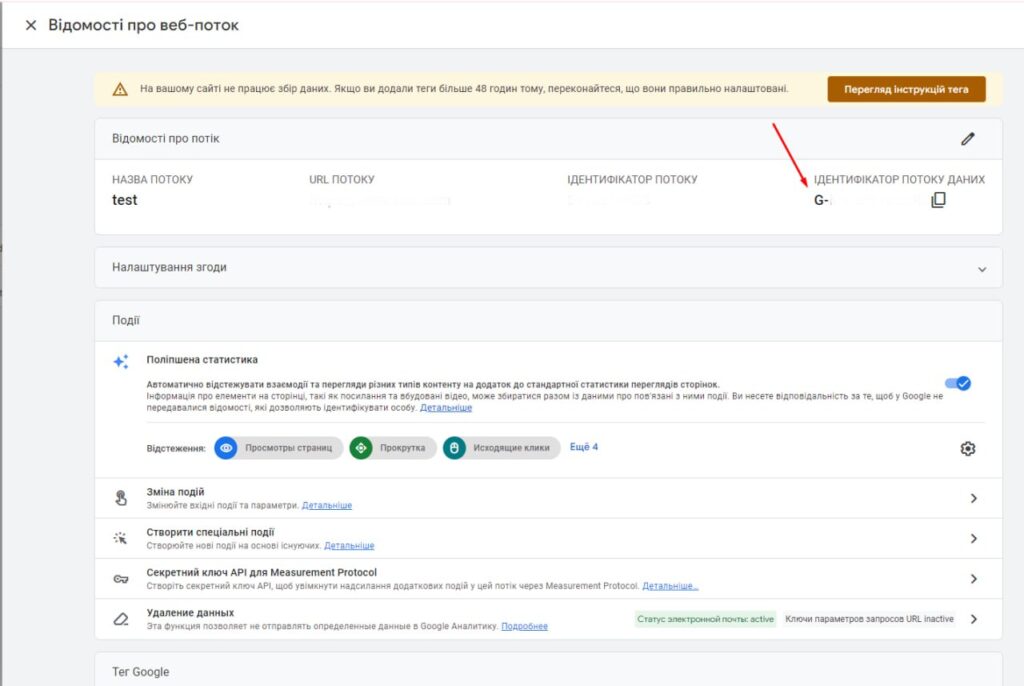Click the sparkle icon beside Поліпшена статистика
1024x686 pixels.
coord(121,362)
